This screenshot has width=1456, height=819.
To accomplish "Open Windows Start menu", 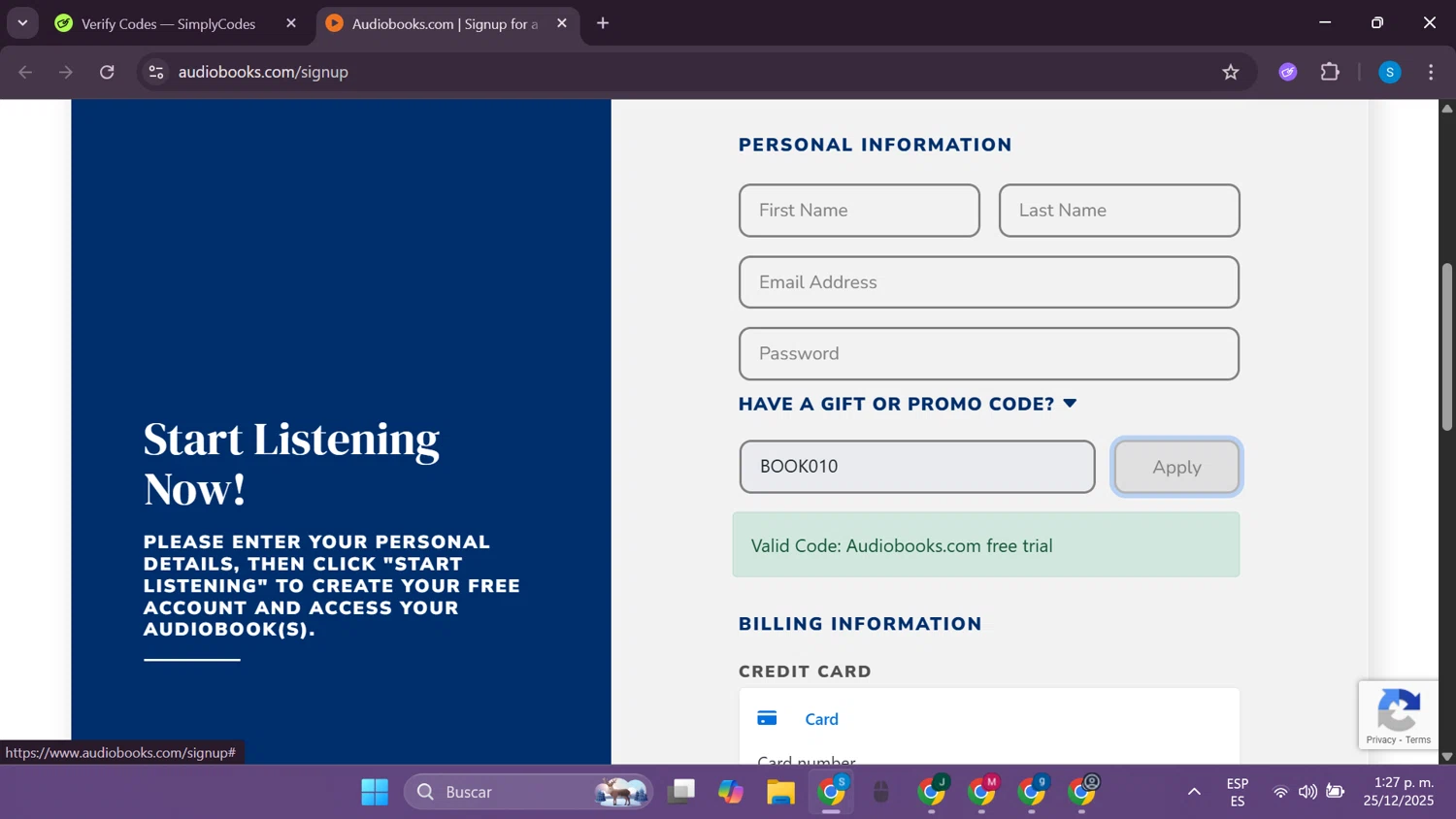I will coord(375,792).
